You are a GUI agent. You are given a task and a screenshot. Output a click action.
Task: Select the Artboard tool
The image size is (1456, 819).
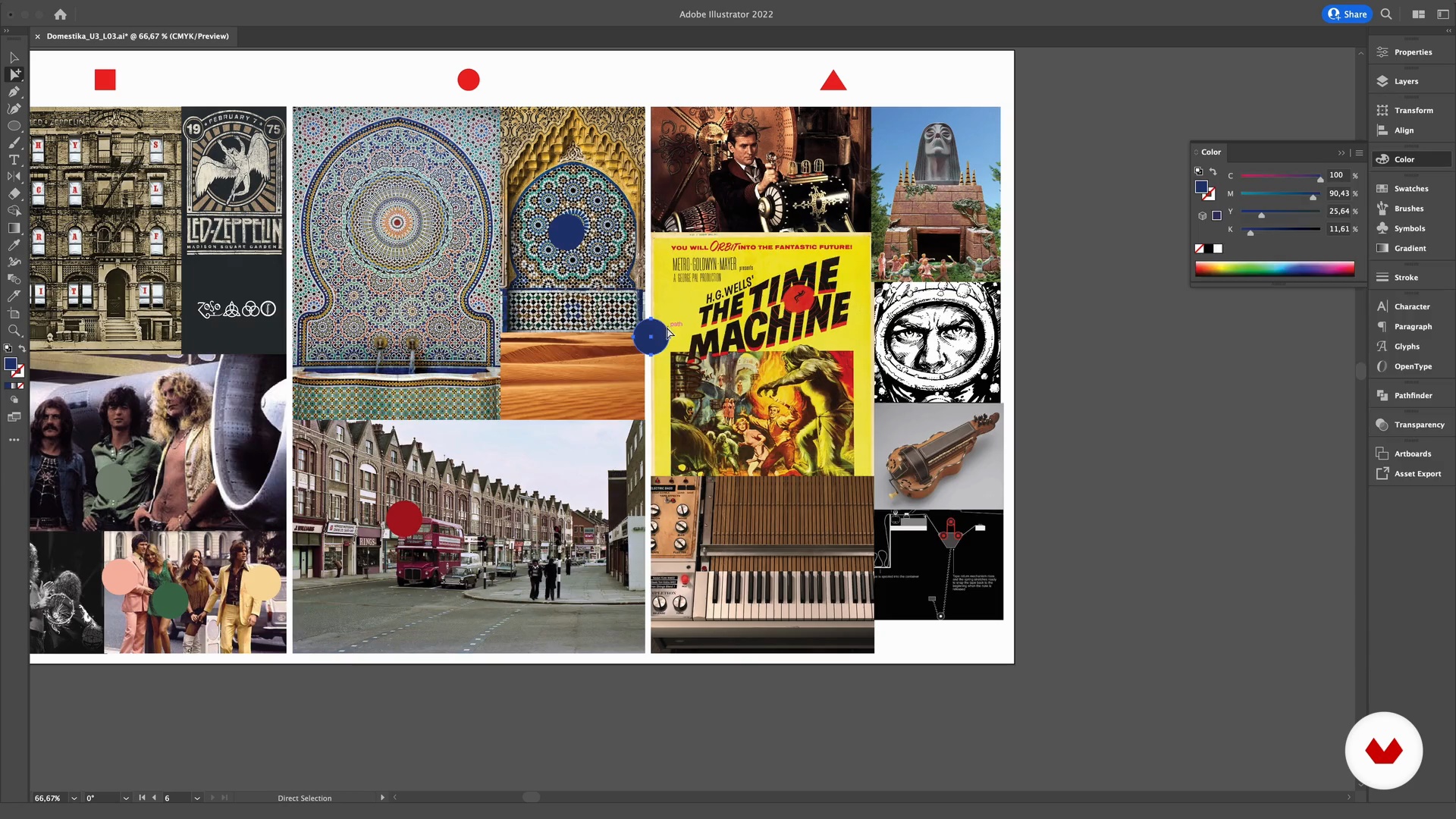tap(14, 313)
